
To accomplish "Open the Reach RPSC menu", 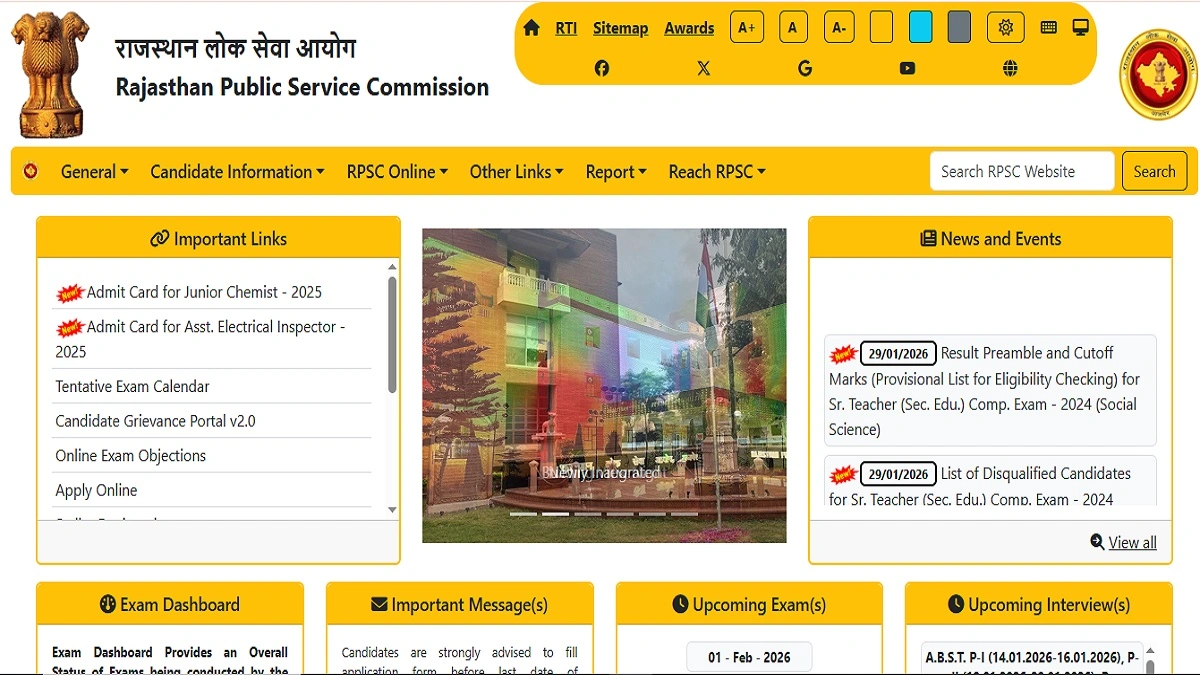I will [716, 171].
